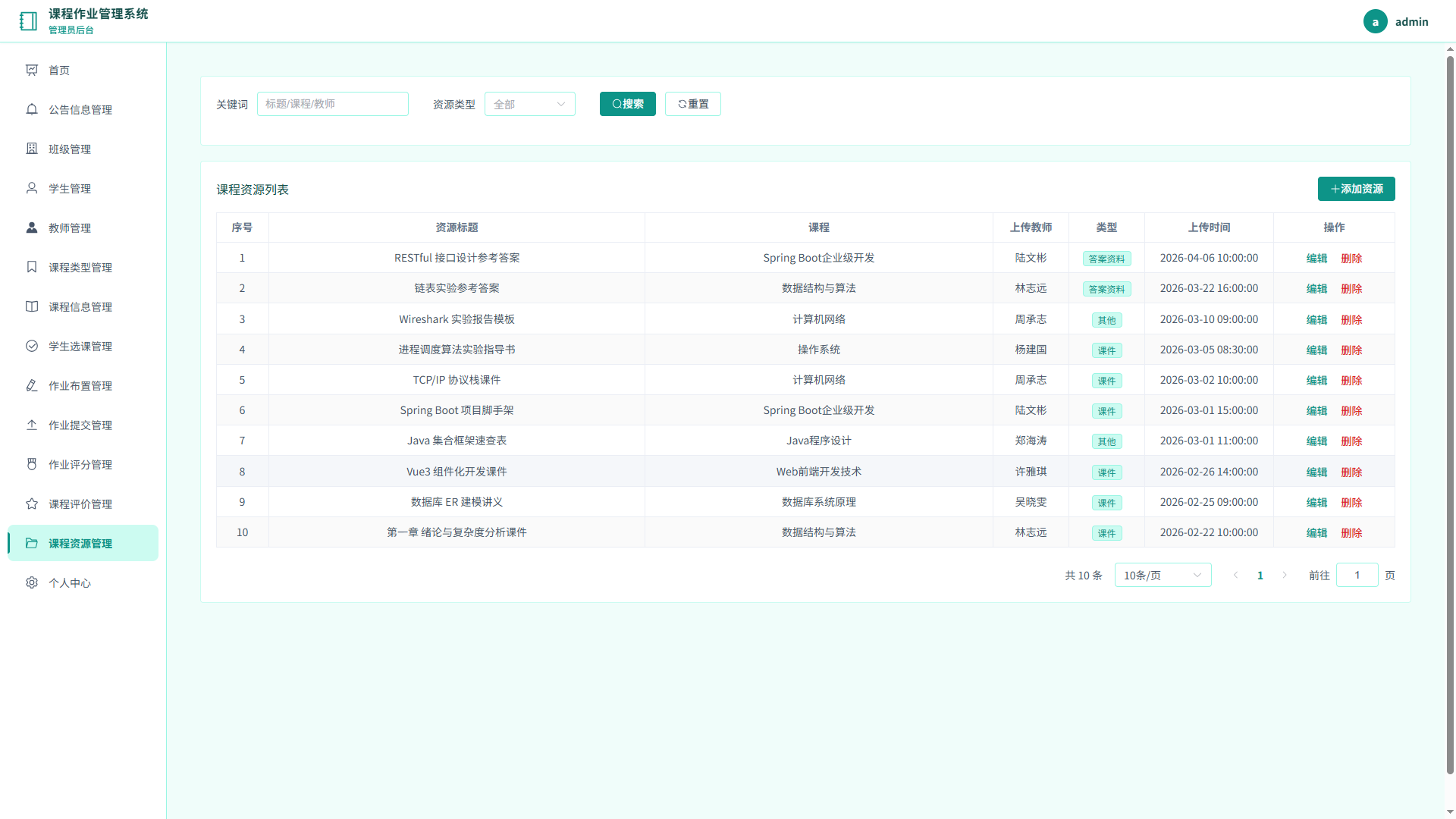Screen dimensions: 1456x819
Task: Open 班级管理 menu item
Action: click(x=83, y=149)
